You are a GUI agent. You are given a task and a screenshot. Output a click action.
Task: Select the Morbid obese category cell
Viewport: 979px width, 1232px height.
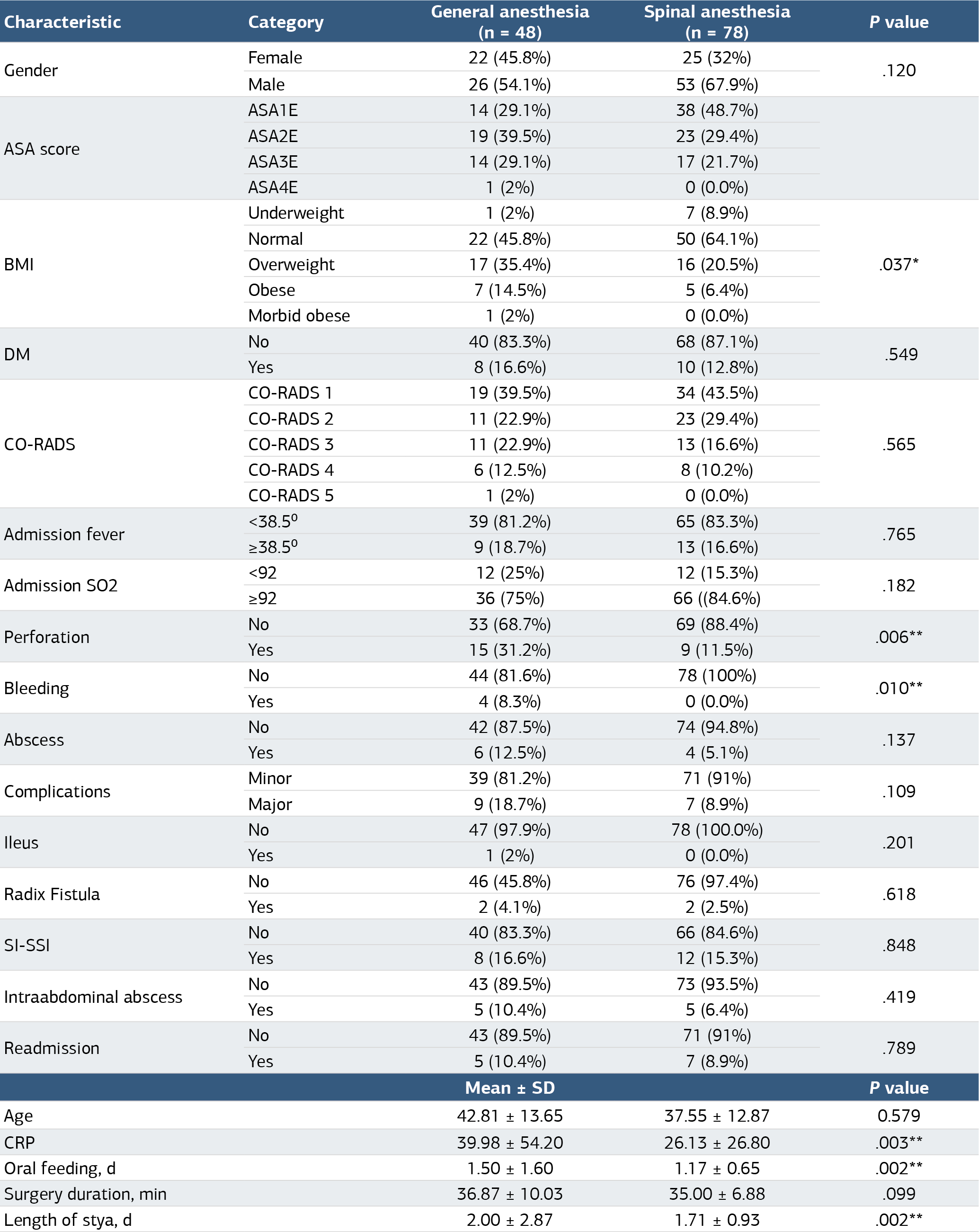299,315
